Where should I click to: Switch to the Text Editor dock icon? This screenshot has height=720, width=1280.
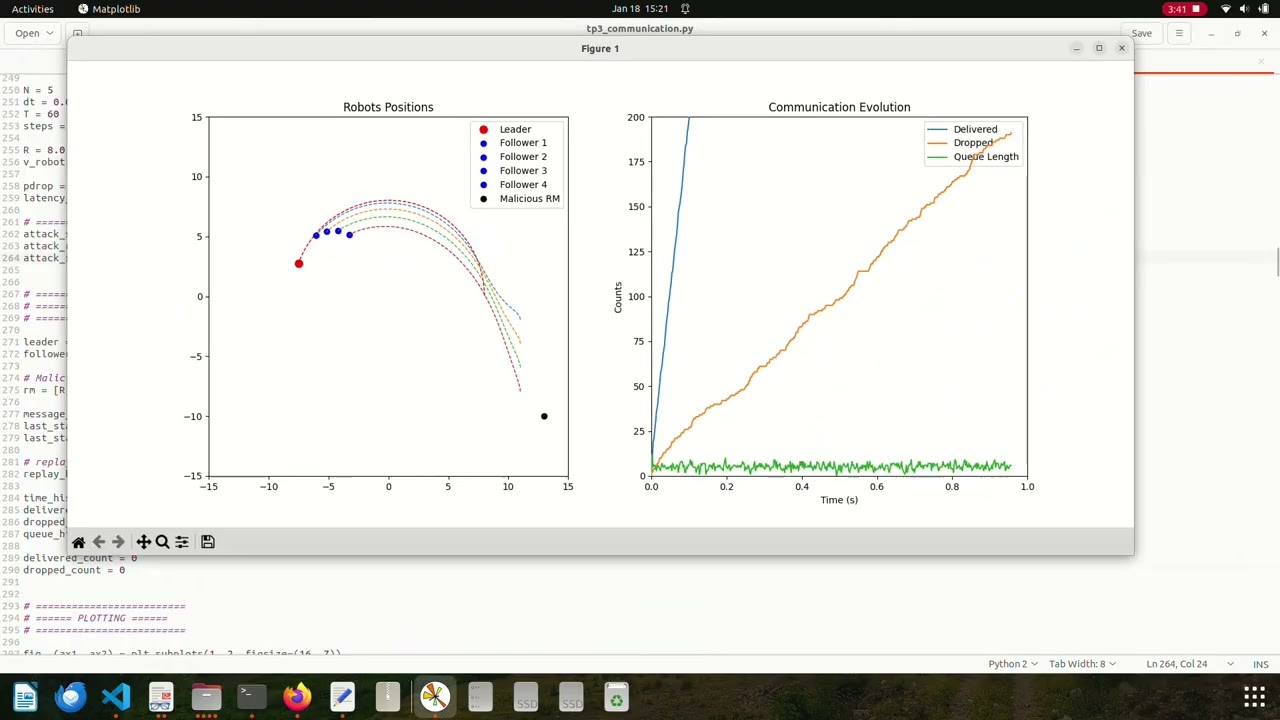342,697
